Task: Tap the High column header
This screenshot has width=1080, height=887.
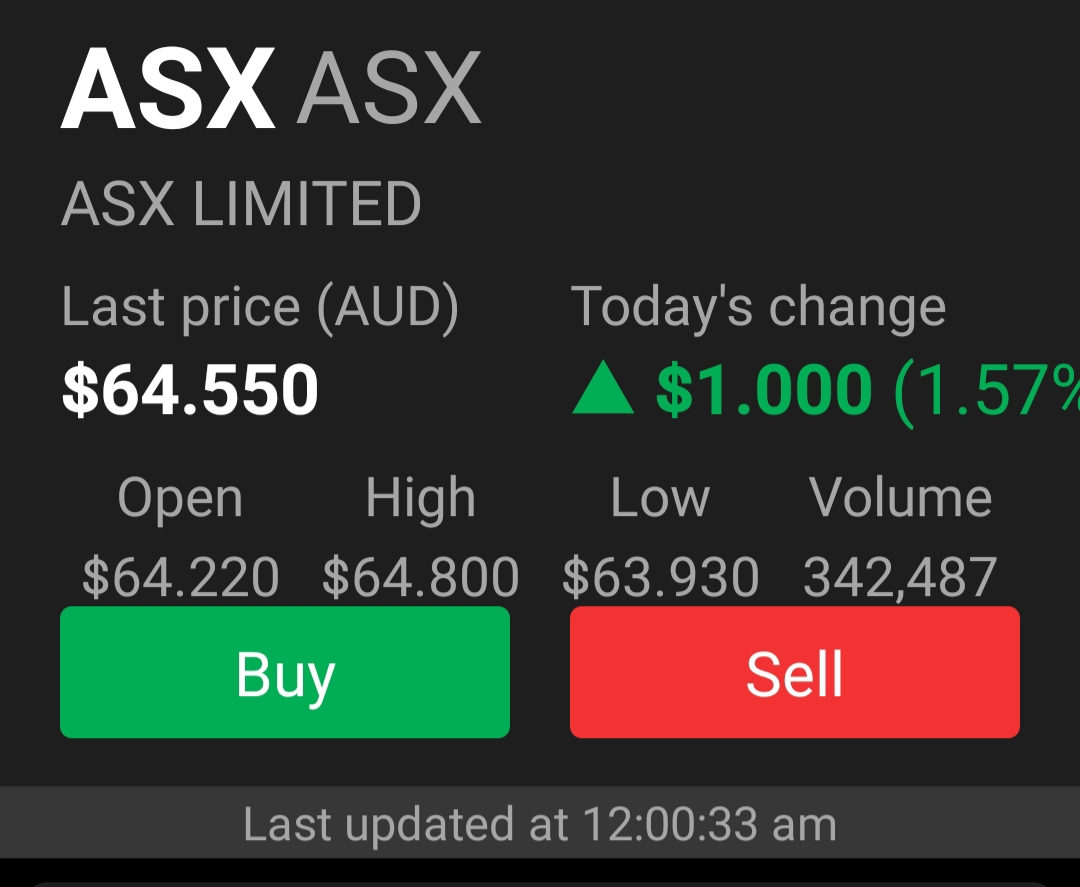Action: [x=420, y=497]
